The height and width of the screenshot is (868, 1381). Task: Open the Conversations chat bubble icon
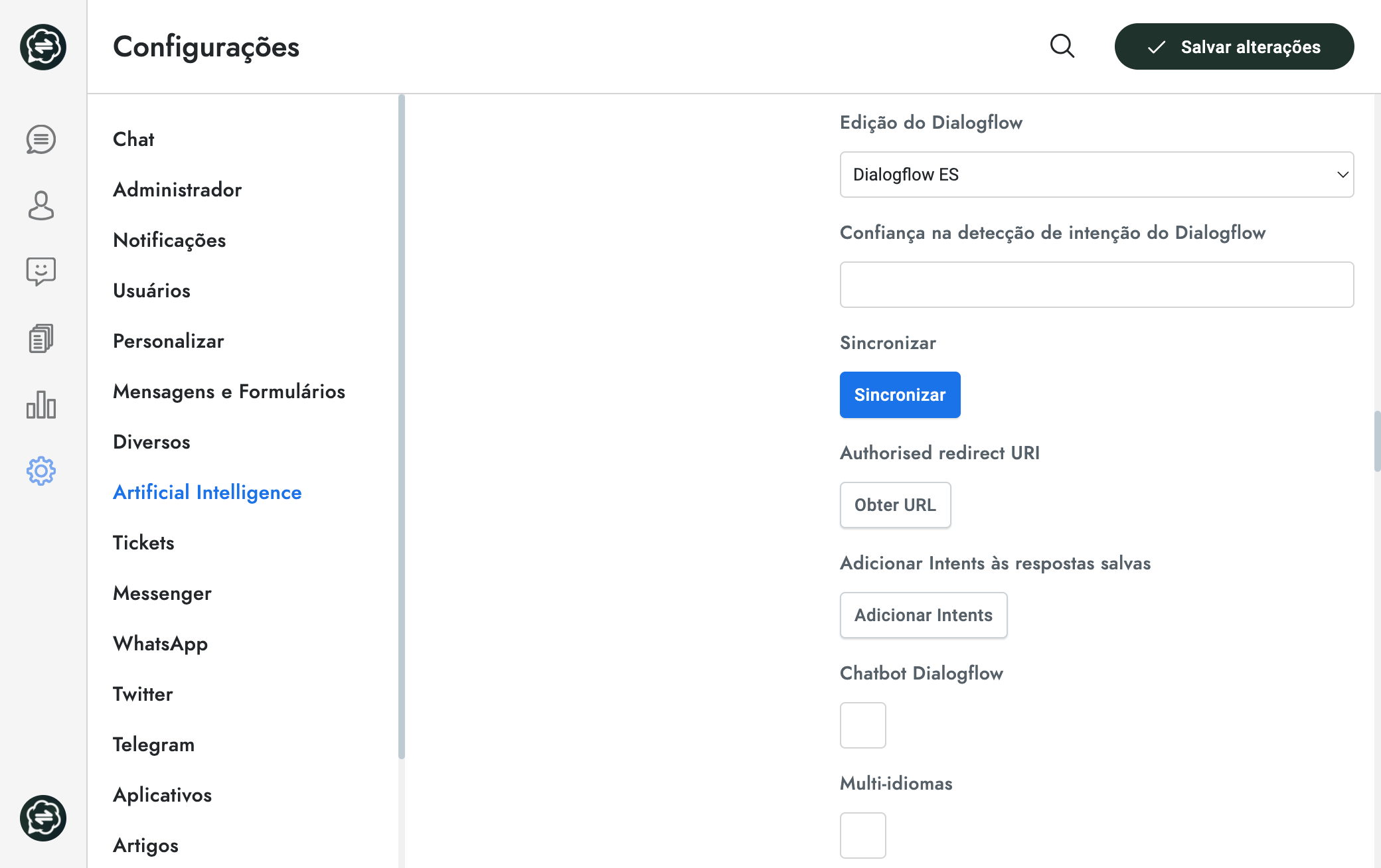[41, 139]
